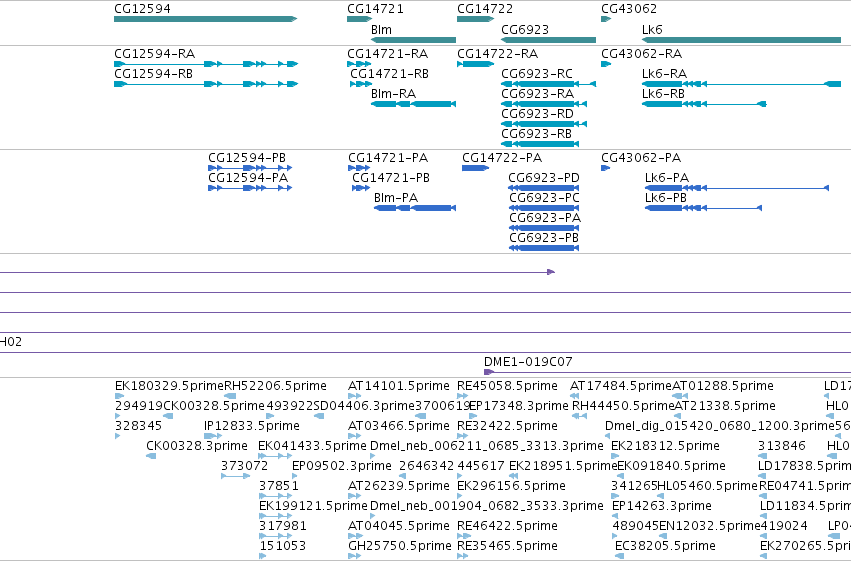The width and height of the screenshot is (851, 561).
Task: Select transcript CG6923-RC
Action: (549, 84)
